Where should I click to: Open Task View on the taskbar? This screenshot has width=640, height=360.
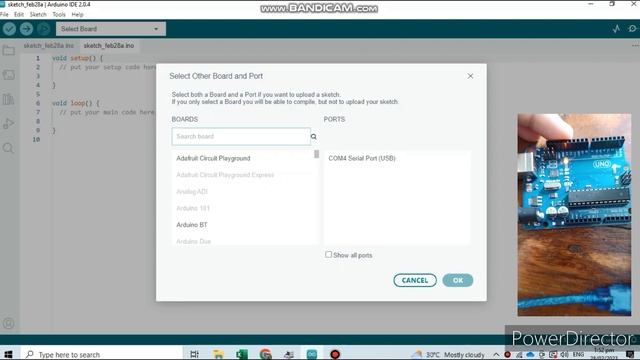pos(195,354)
